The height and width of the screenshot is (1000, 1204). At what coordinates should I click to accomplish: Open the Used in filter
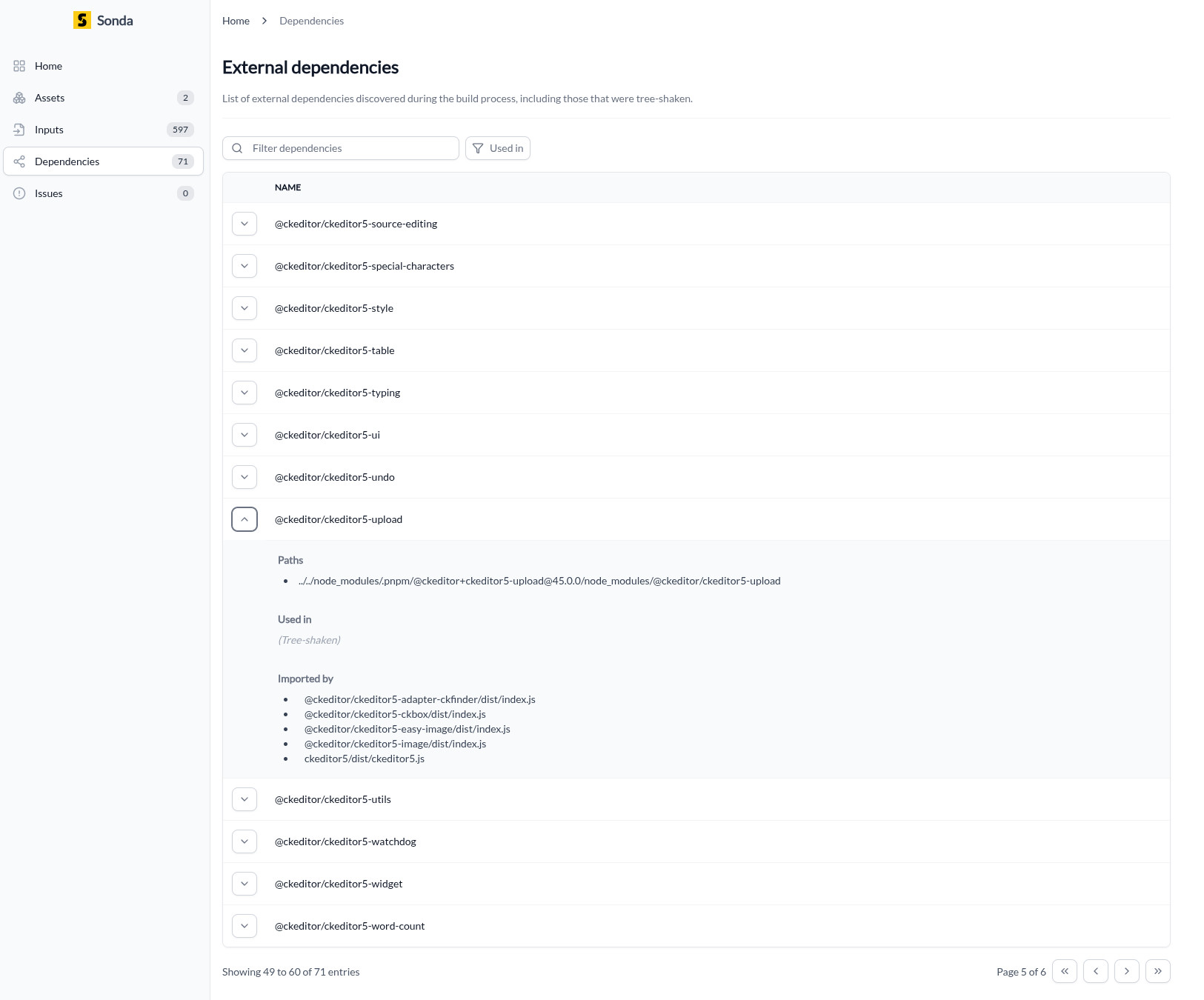(x=498, y=148)
